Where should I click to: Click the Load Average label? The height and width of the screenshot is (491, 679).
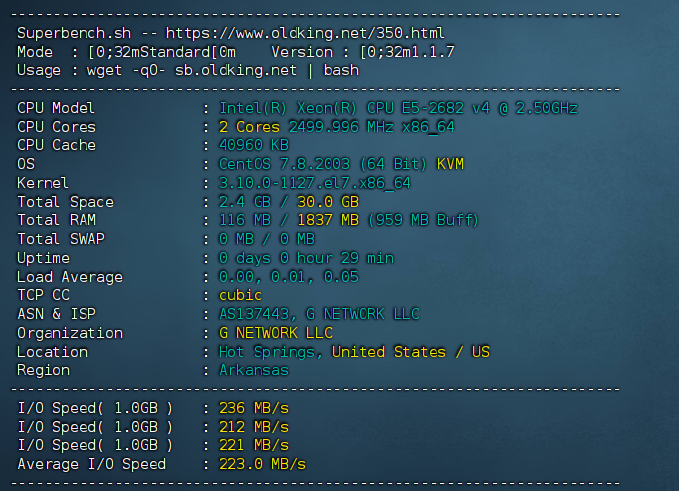(70, 277)
